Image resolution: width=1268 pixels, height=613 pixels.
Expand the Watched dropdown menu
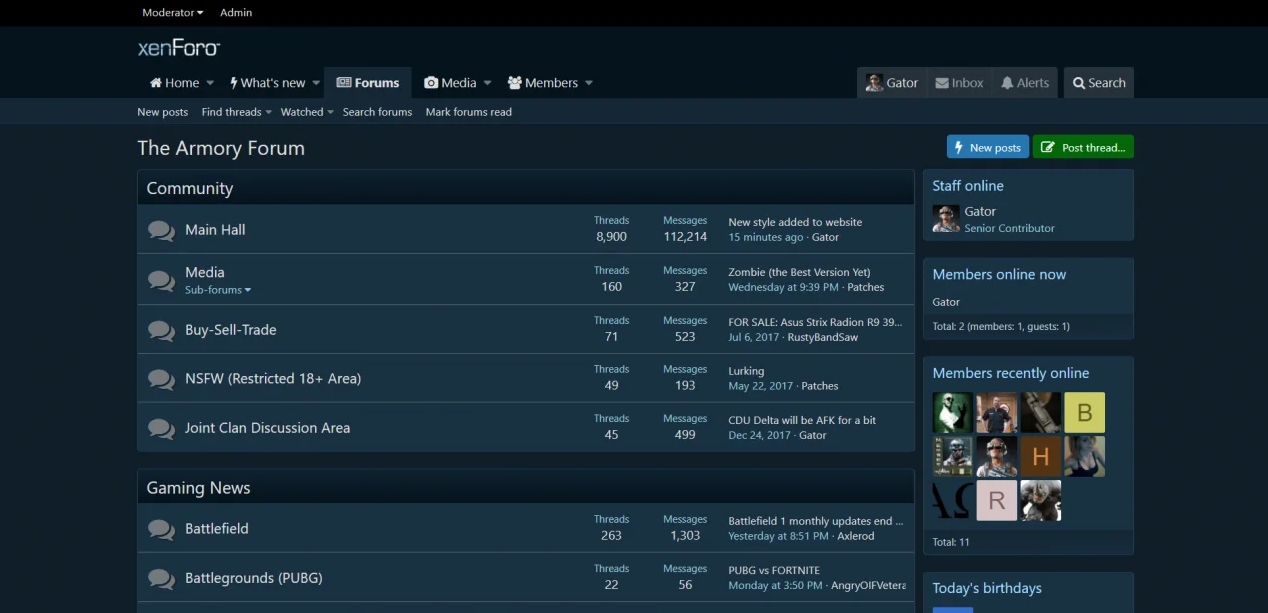point(307,112)
